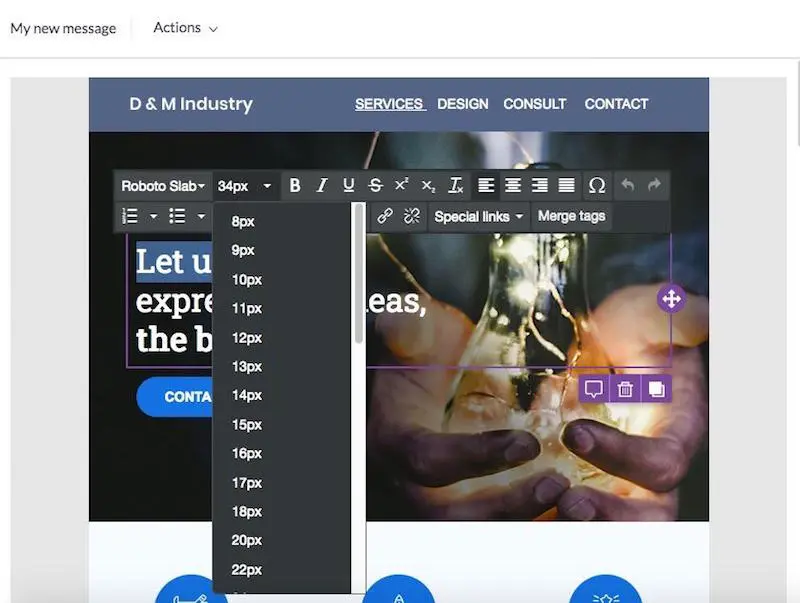Viewport: 800px width, 603px height.
Task: Toggle bold formatting
Action: [x=295, y=185]
